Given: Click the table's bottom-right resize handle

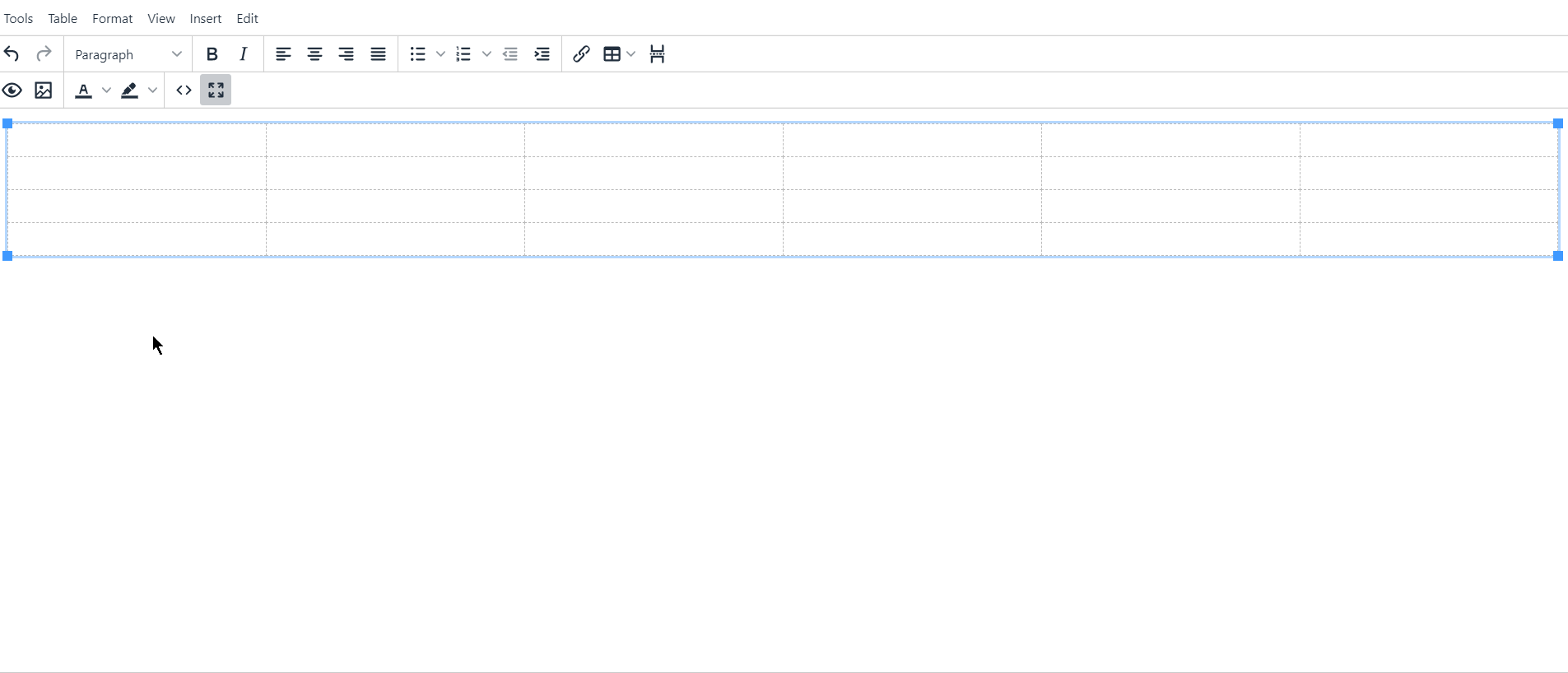Looking at the screenshot, I should [x=1558, y=257].
